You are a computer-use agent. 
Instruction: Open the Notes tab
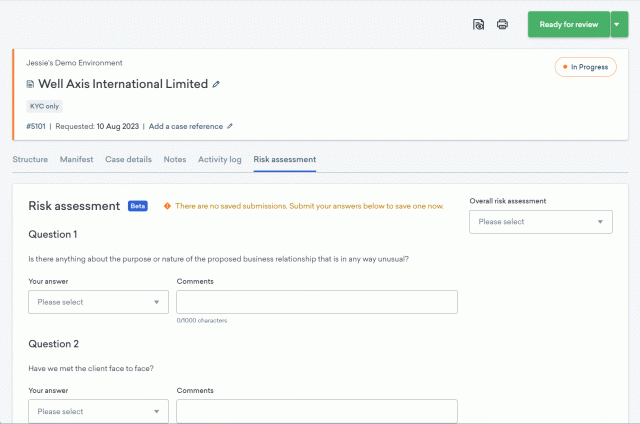[174, 159]
